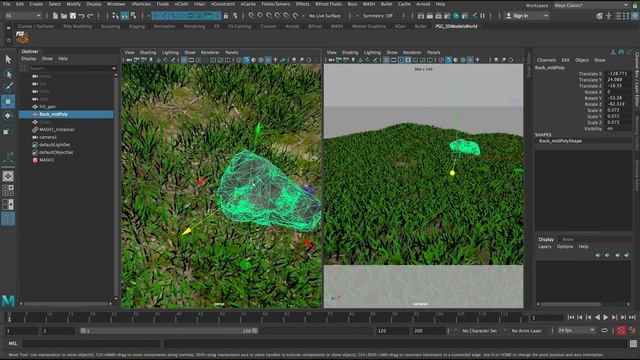Screen dimensions: 640x360
Task: Click the MEL command input field
Action: (x=91, y=344)
